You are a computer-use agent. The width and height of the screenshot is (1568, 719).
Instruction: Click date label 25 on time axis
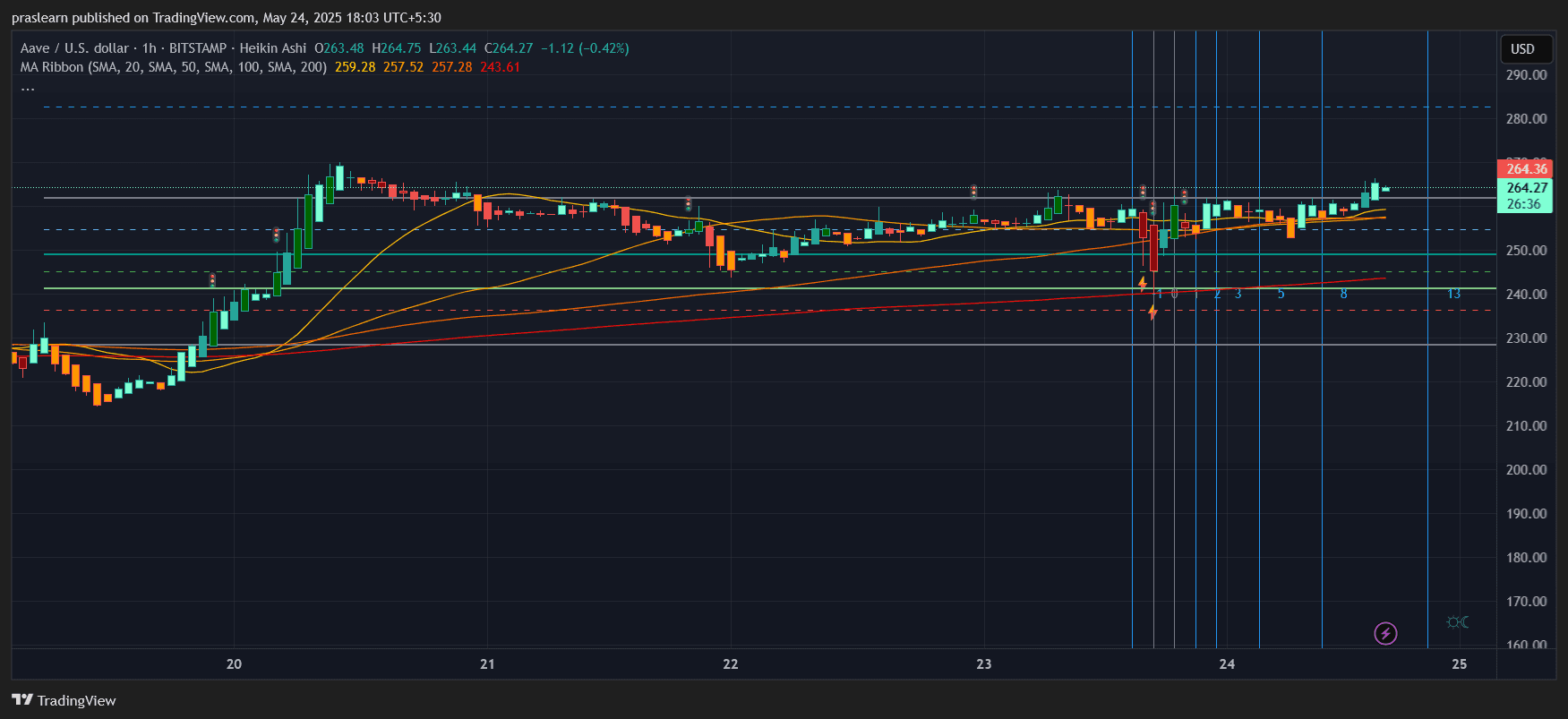pos(1460,664)
